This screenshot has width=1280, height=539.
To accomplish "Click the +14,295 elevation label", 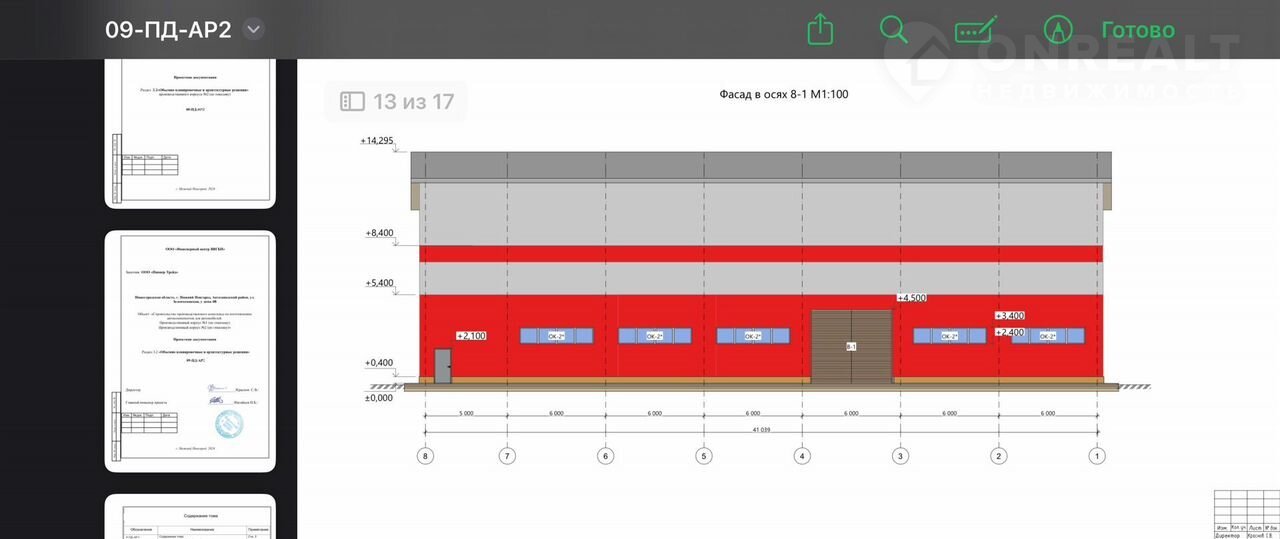I will point(377,141).
